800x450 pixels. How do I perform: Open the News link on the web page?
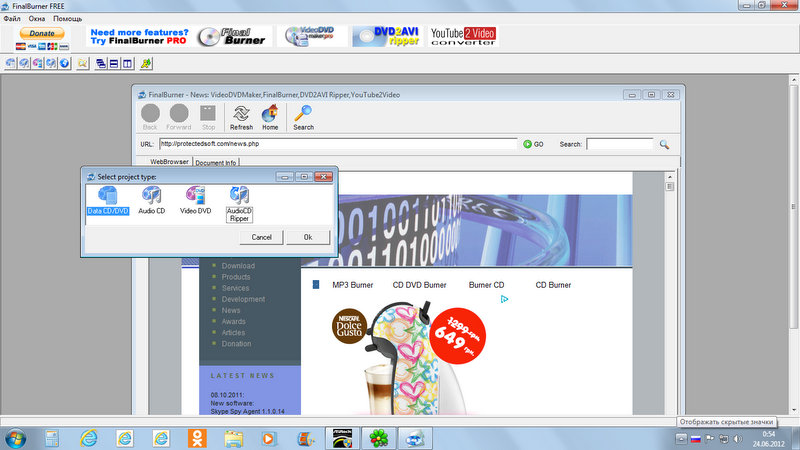(231, 311)
